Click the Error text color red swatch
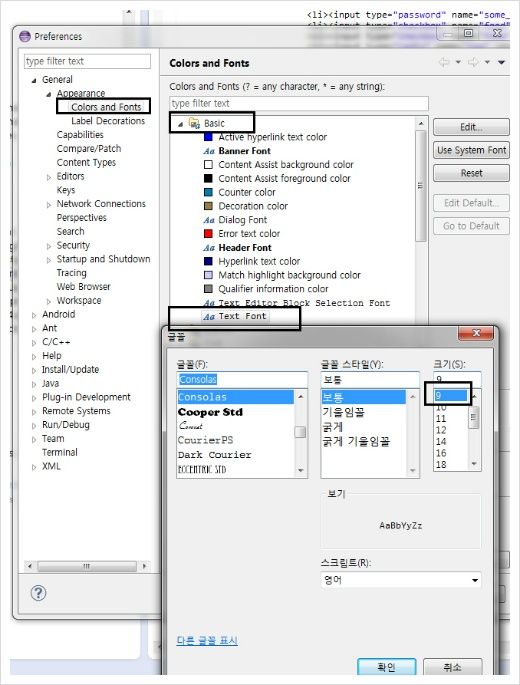 point(208,234)
